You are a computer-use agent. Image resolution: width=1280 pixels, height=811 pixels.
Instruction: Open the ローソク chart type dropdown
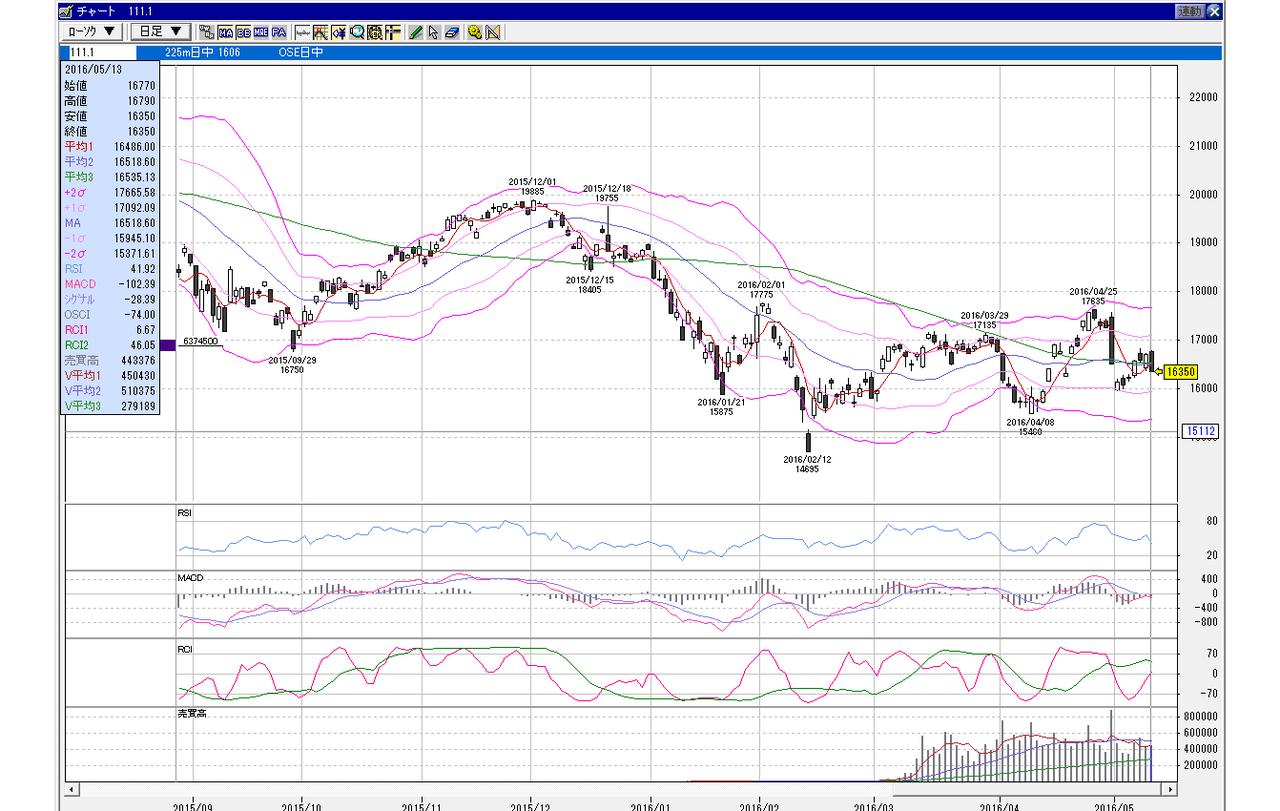point(92,32)
